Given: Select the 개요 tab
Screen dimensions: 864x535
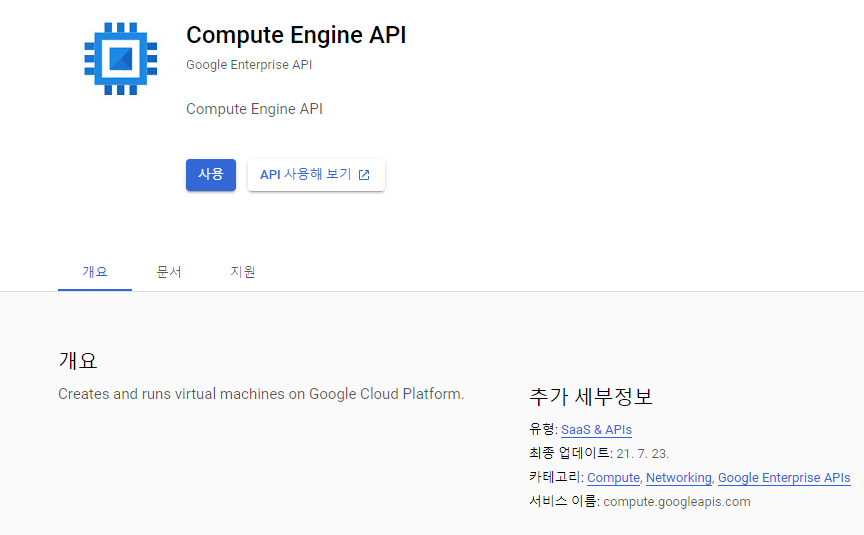Looking at the screenshot, I should point(95,272).
